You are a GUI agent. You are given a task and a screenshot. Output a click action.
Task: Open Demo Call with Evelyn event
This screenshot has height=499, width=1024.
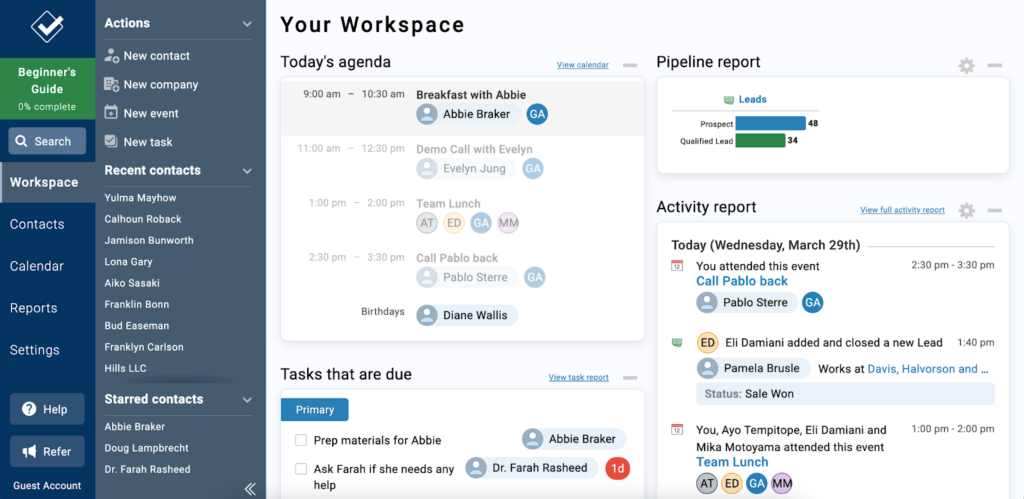pos(474,149)
